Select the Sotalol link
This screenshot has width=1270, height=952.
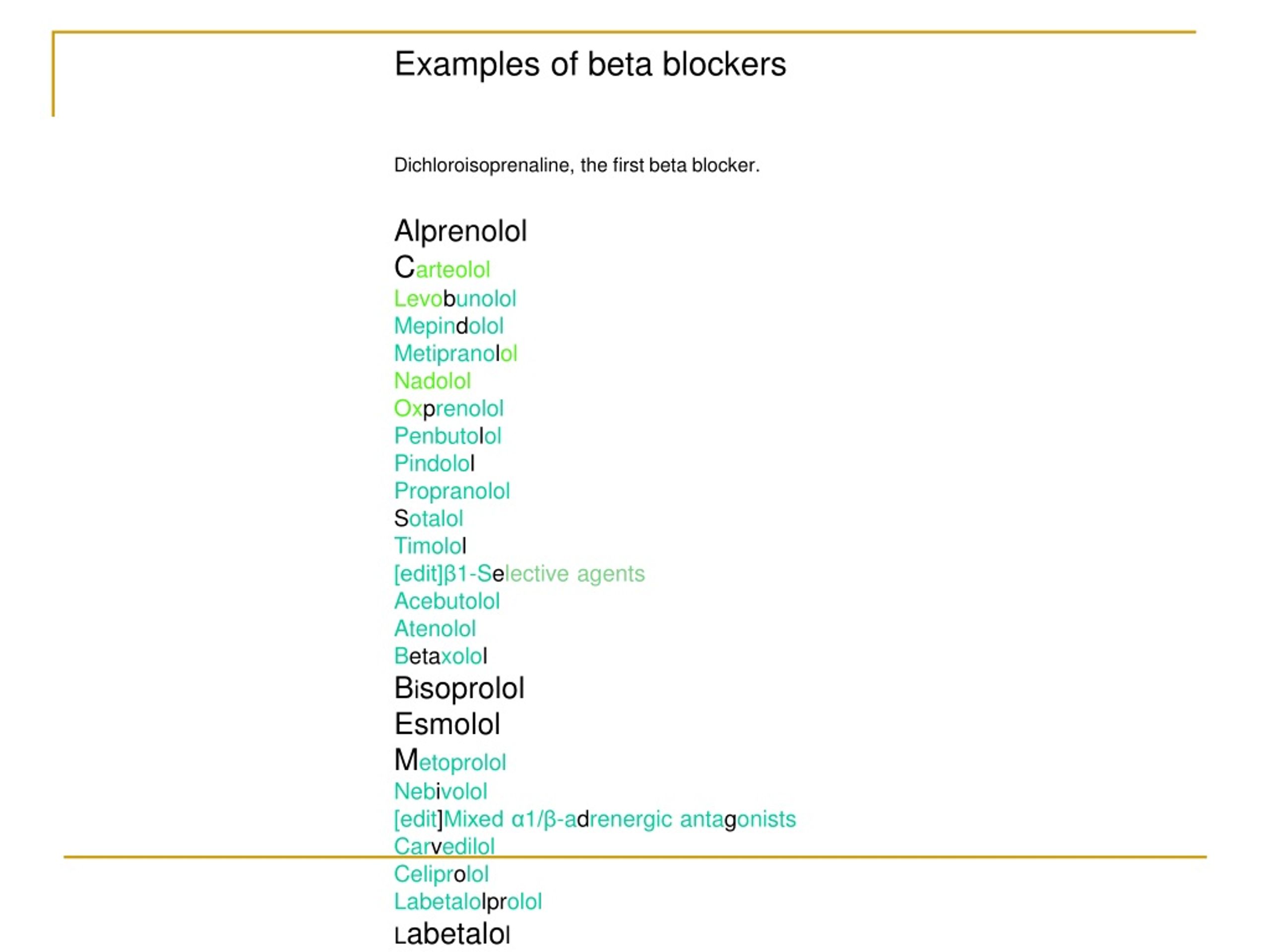(428, 519)
